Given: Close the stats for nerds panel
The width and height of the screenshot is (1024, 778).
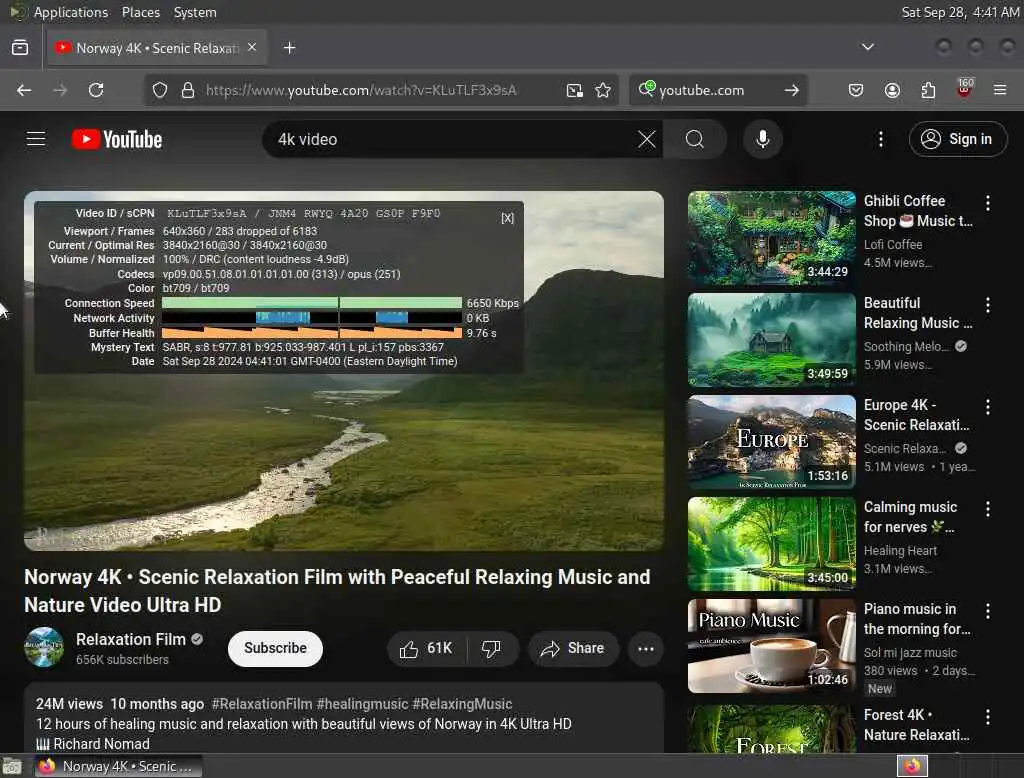Looking at the screenshot, I should pyautogui.click(x=507, y=218).
